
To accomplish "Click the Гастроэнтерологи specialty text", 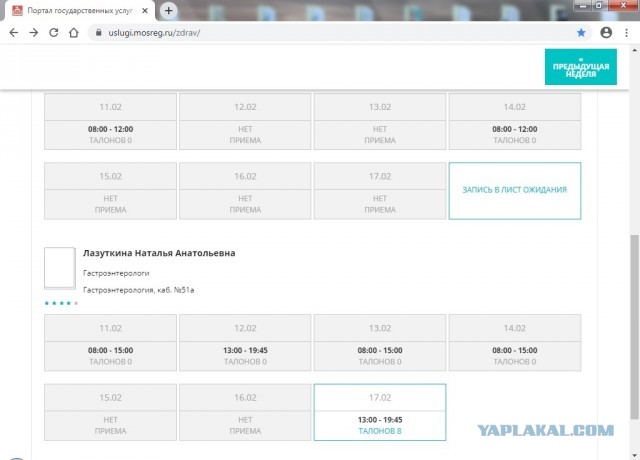I will [116, 273].
